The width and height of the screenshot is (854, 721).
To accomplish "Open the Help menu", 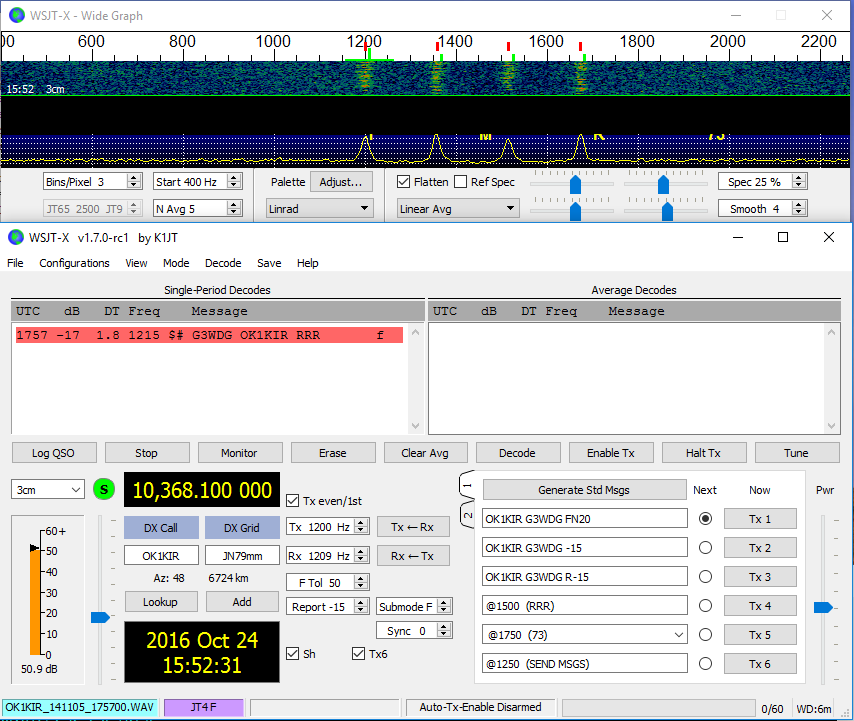I will [308, 263].
